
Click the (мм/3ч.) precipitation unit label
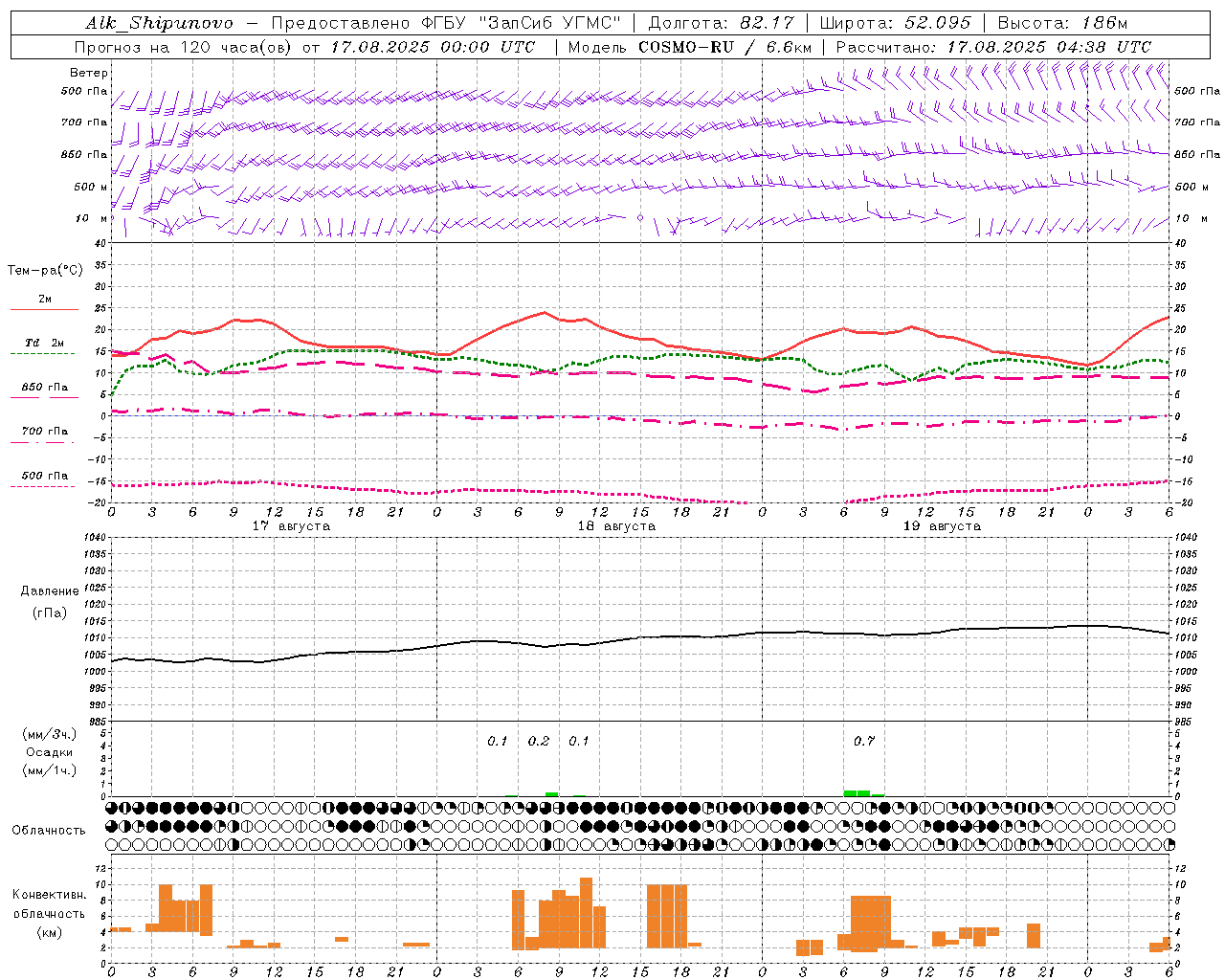(x=49, y=734)
